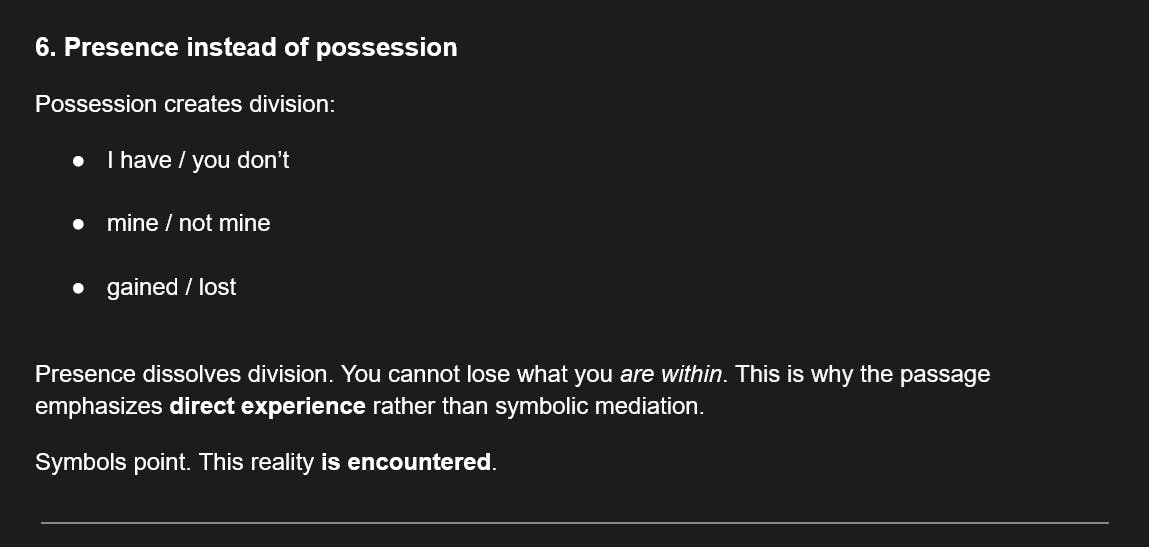
Task: Click the line "Possession creates division:"
Action: [185, 104]
